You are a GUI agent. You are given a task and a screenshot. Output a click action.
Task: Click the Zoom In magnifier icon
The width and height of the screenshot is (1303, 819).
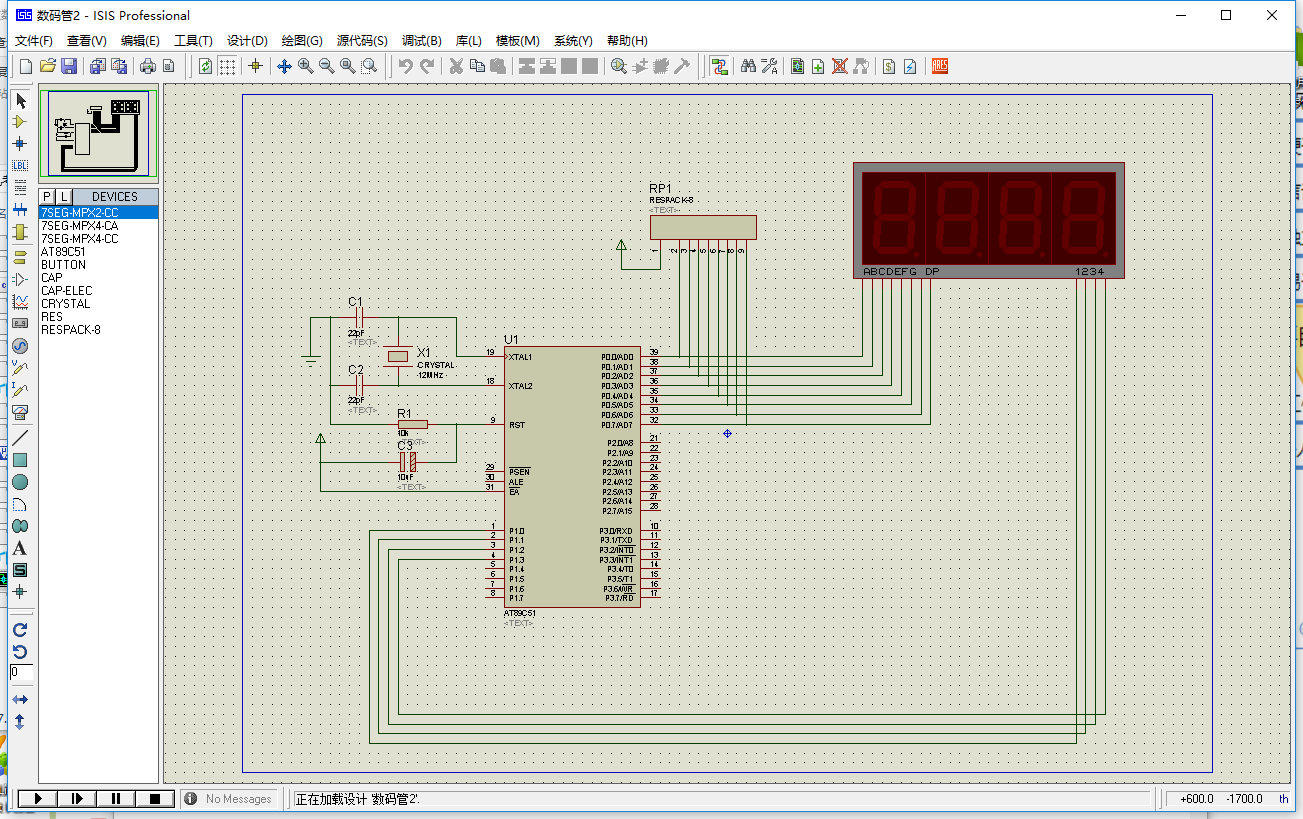pos(305,66)
